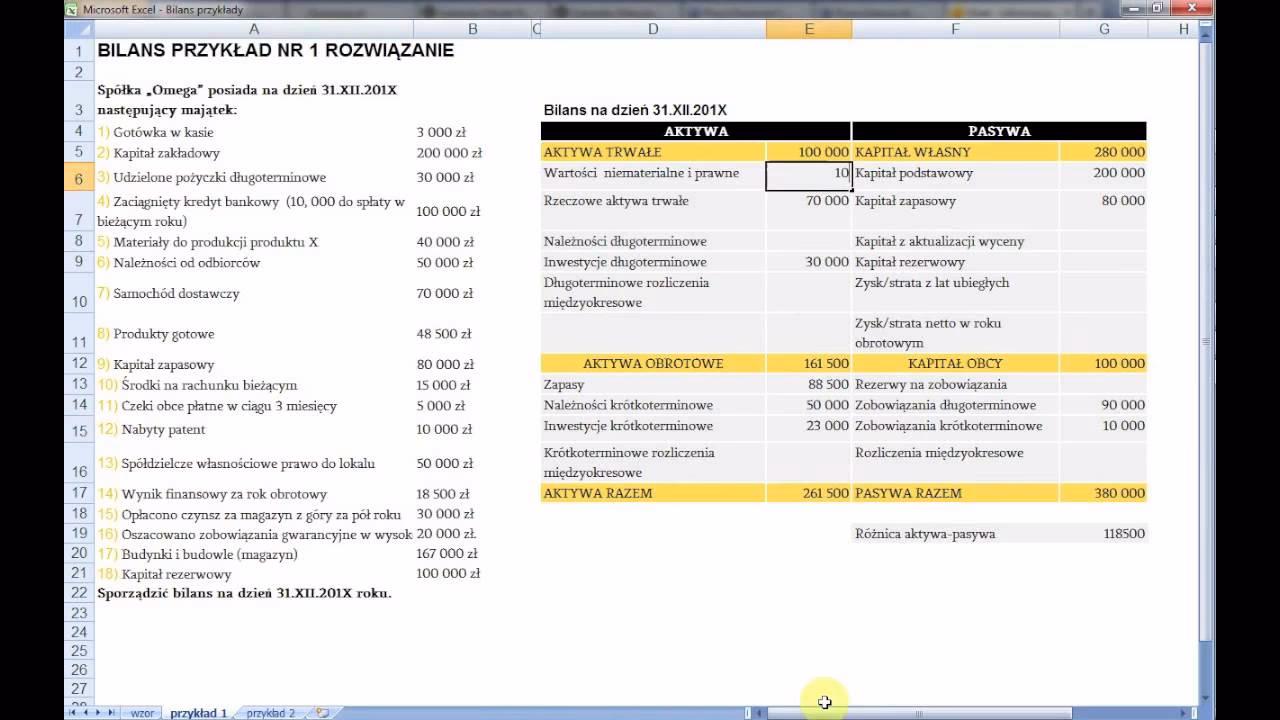Select row 6 by its header

point(78,177)
